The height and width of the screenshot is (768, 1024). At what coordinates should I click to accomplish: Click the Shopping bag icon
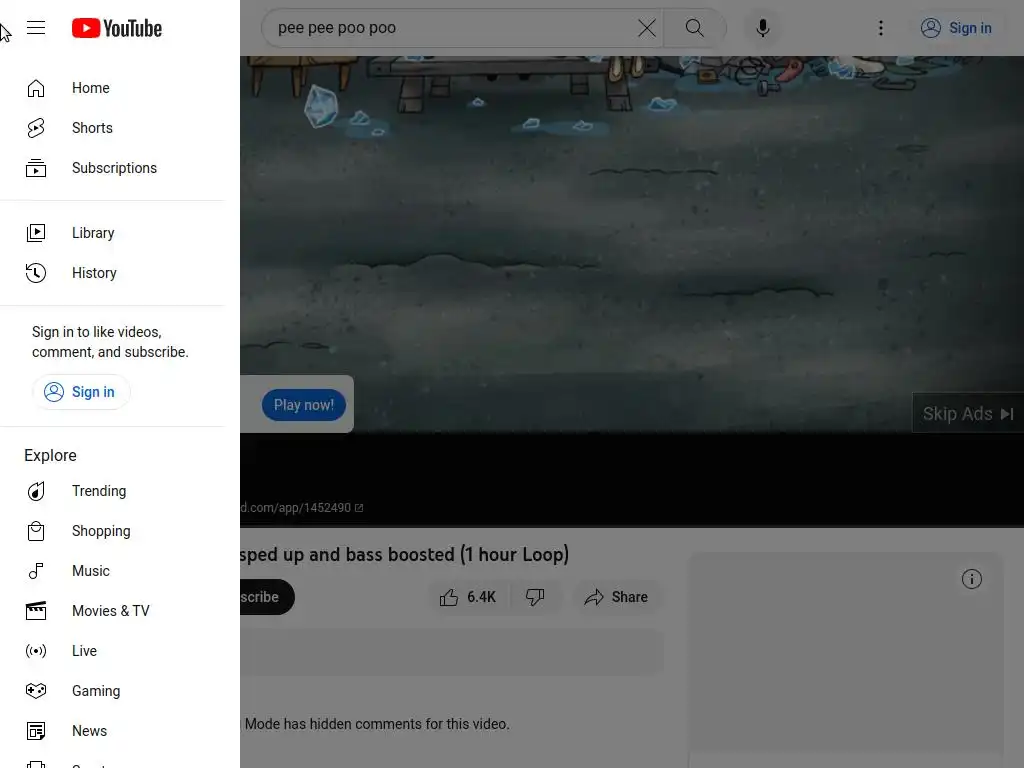(36, 531)
